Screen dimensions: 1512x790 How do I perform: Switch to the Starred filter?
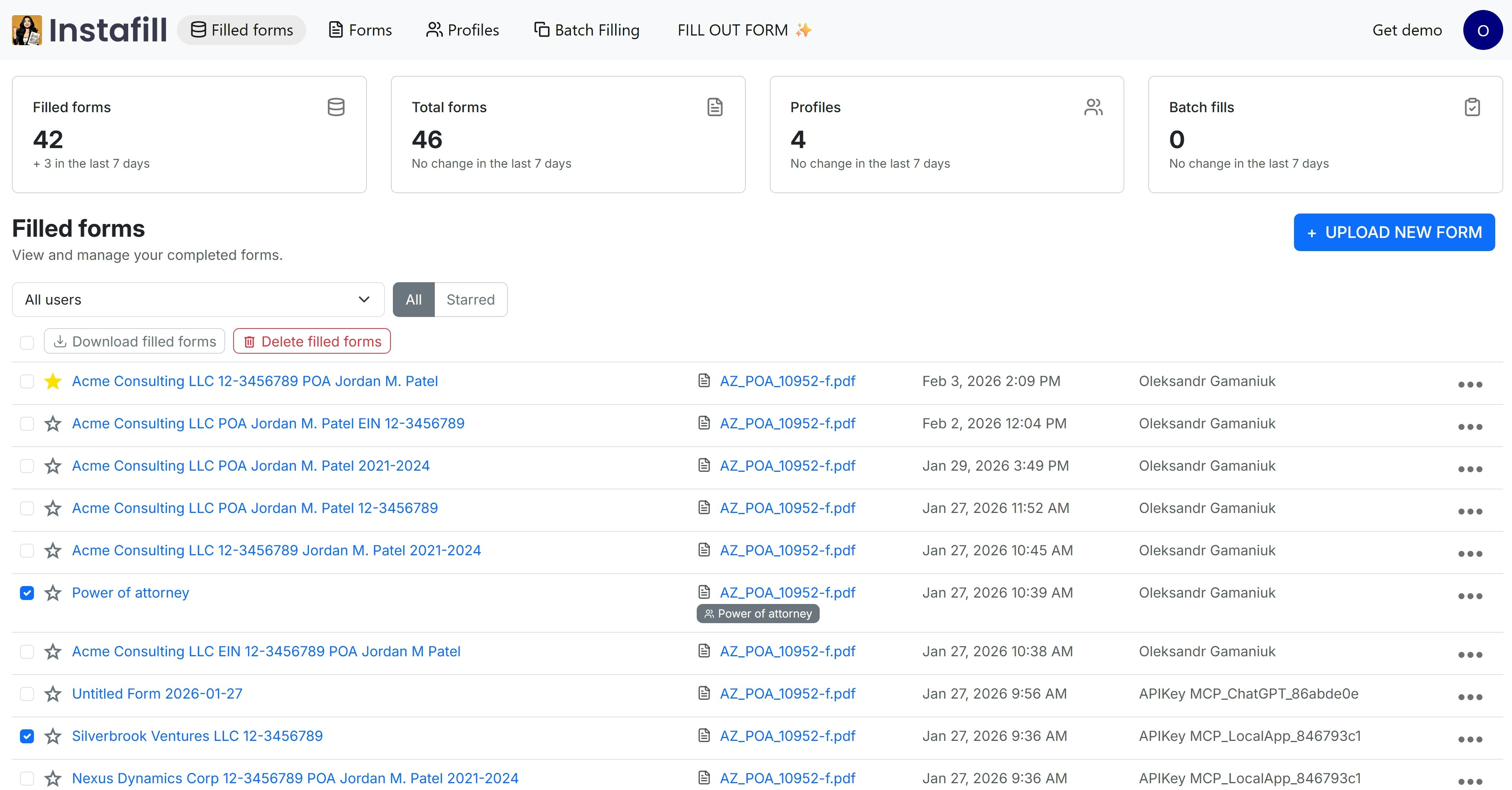point(471,299)
